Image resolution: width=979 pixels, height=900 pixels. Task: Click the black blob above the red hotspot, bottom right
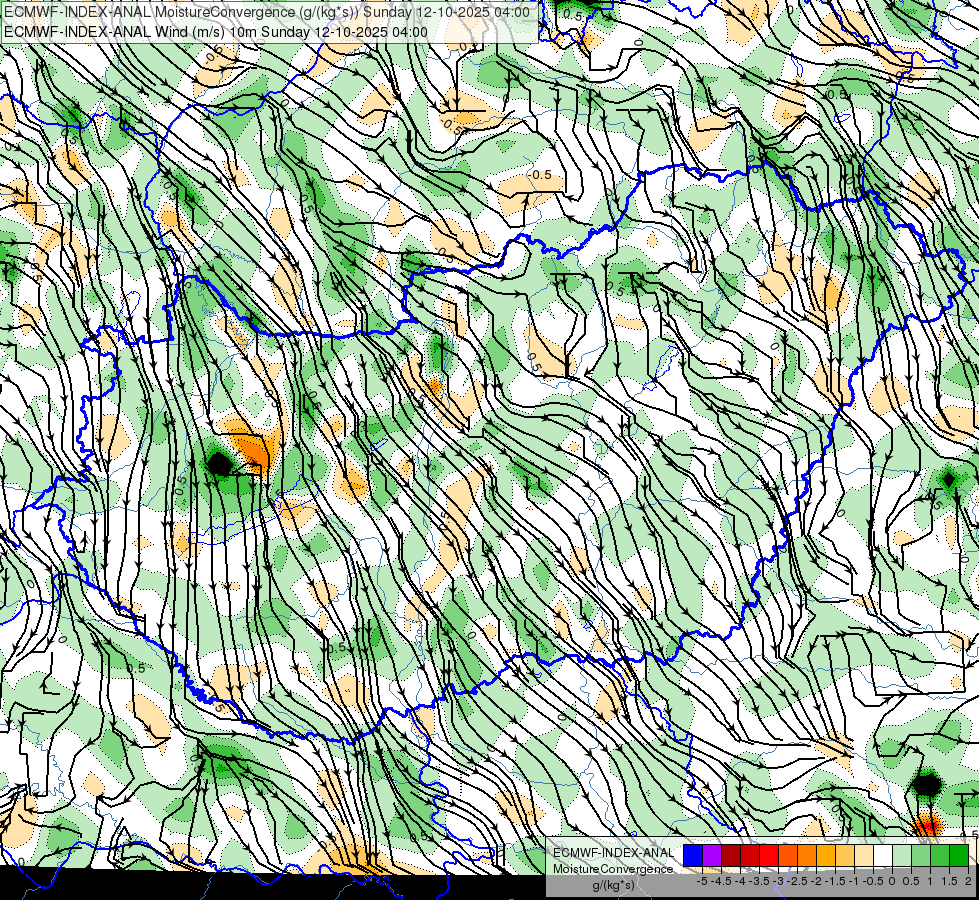(926, 784)
